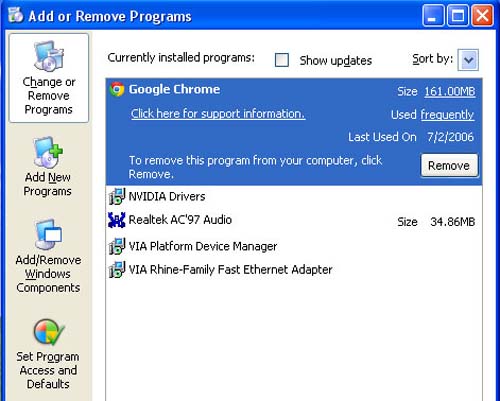The width and height of the screenshot is (500, 401).
Task: Select VIA Rhine-Family Fast Ethernet Adapter entry
Action: pos(294,270)
